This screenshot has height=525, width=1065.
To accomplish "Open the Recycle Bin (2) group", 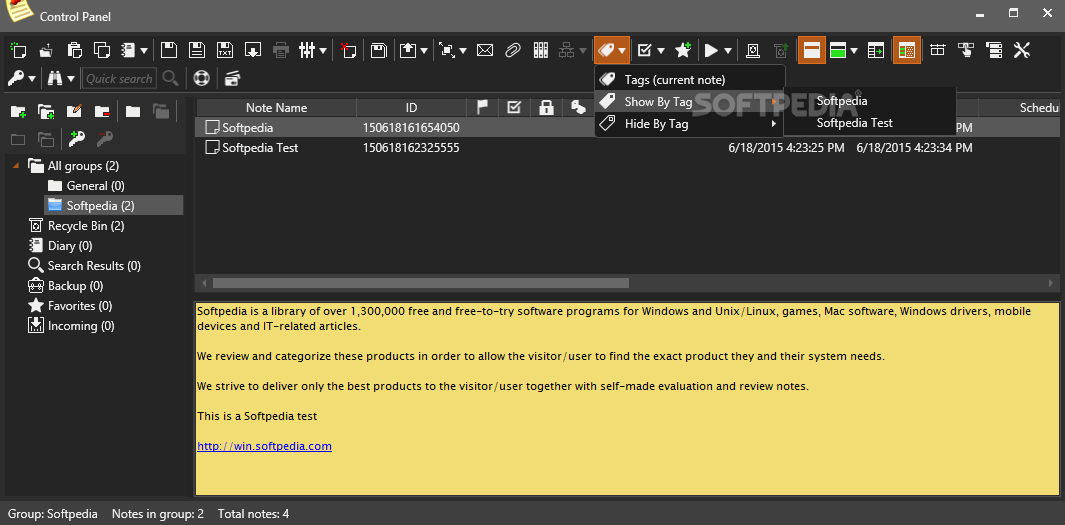I will coord(76,225).
